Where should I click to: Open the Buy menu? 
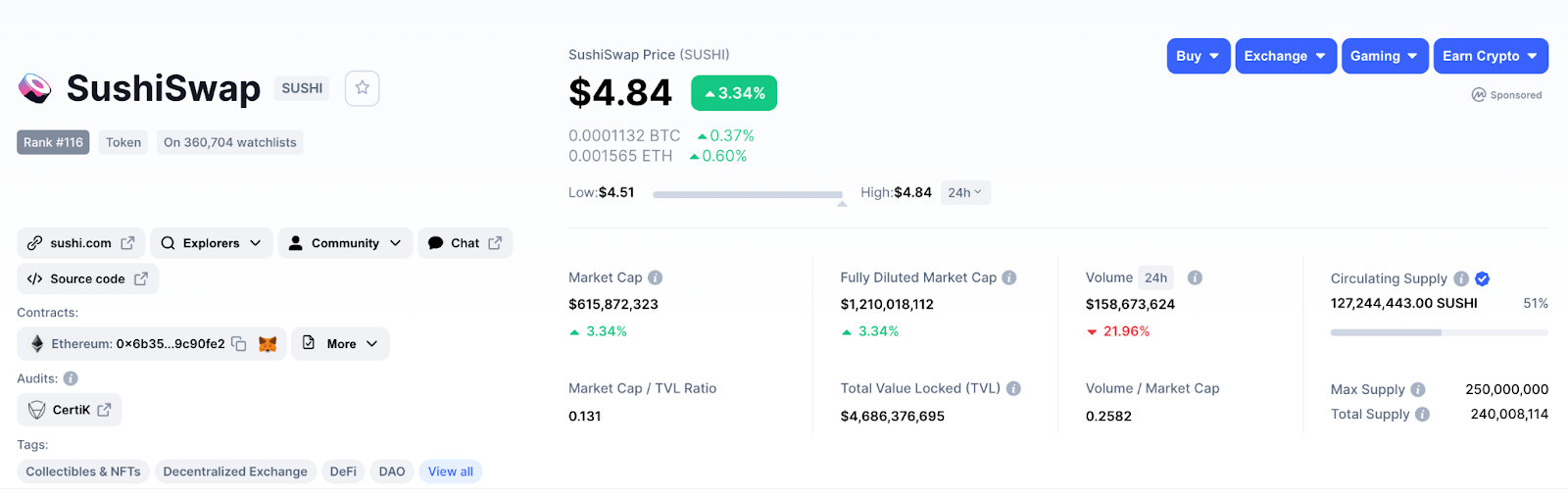point(1198,56)
